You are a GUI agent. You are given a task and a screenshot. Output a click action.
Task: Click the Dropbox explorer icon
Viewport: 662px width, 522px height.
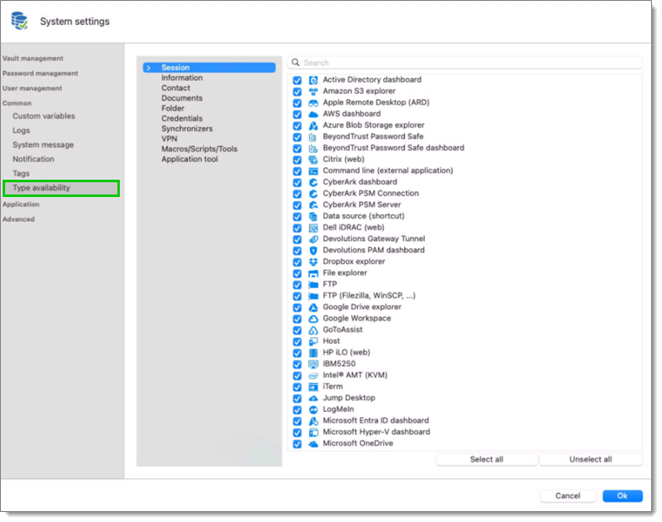point(313,262)
